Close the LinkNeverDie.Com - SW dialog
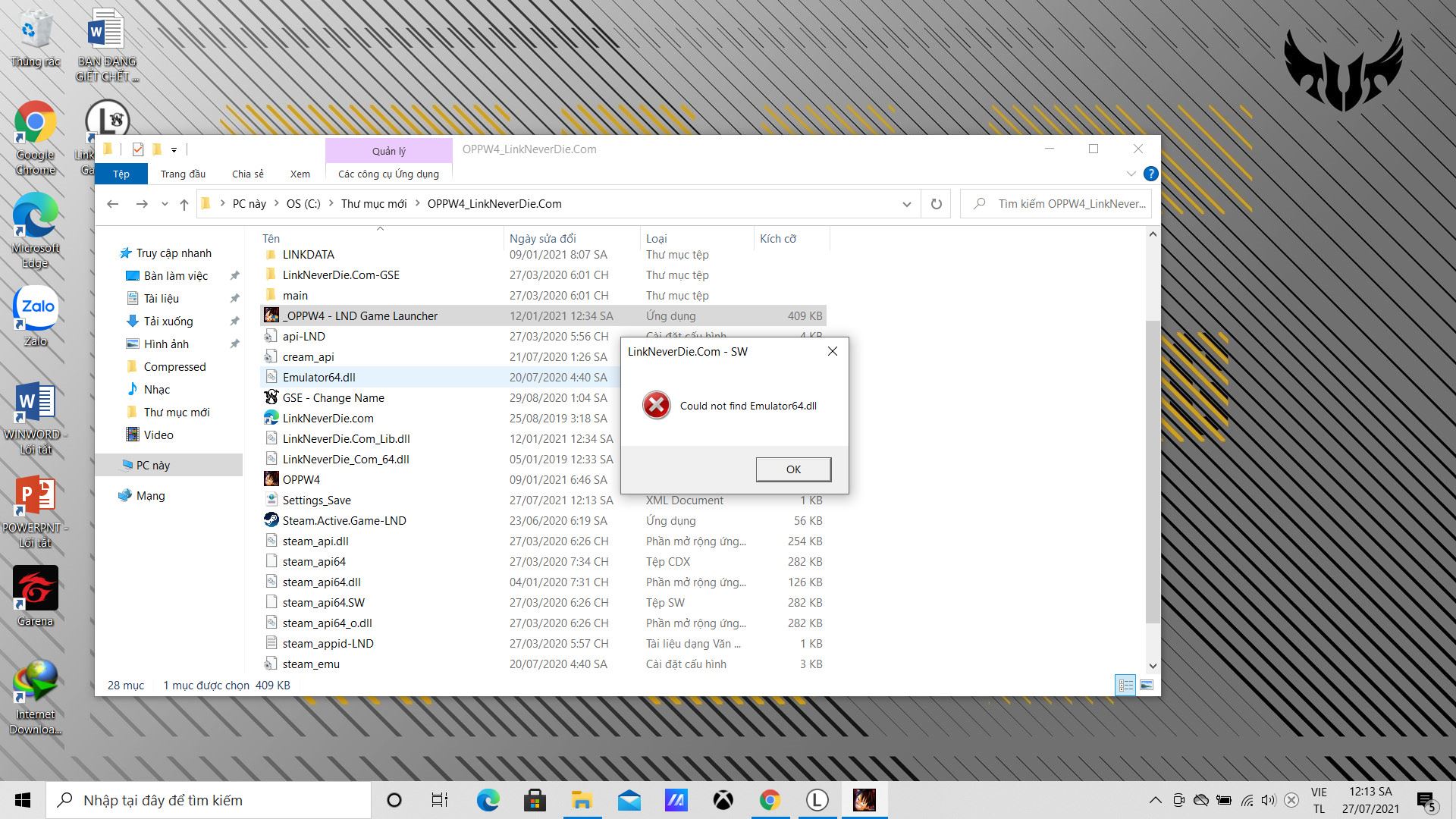 (832, 351)
